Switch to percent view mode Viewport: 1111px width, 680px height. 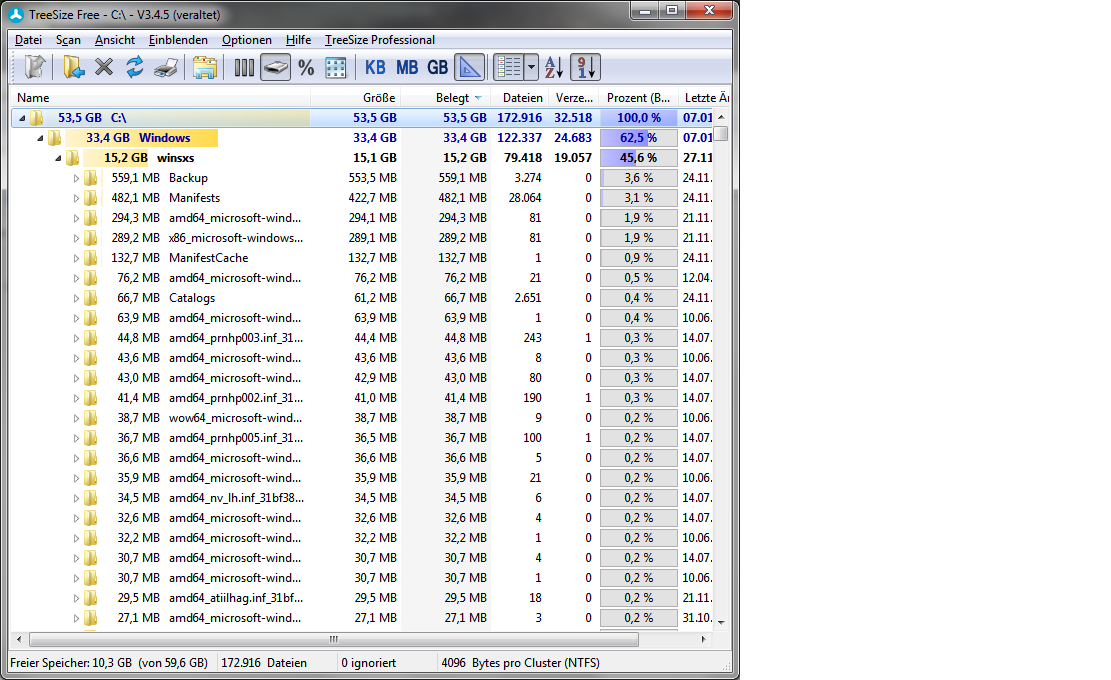click(306, 67)
